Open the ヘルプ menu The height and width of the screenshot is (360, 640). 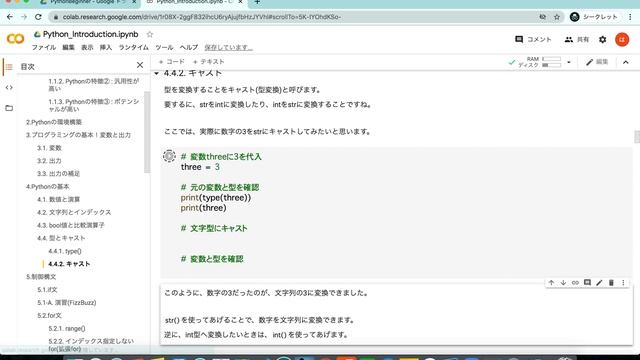(189, 47)
